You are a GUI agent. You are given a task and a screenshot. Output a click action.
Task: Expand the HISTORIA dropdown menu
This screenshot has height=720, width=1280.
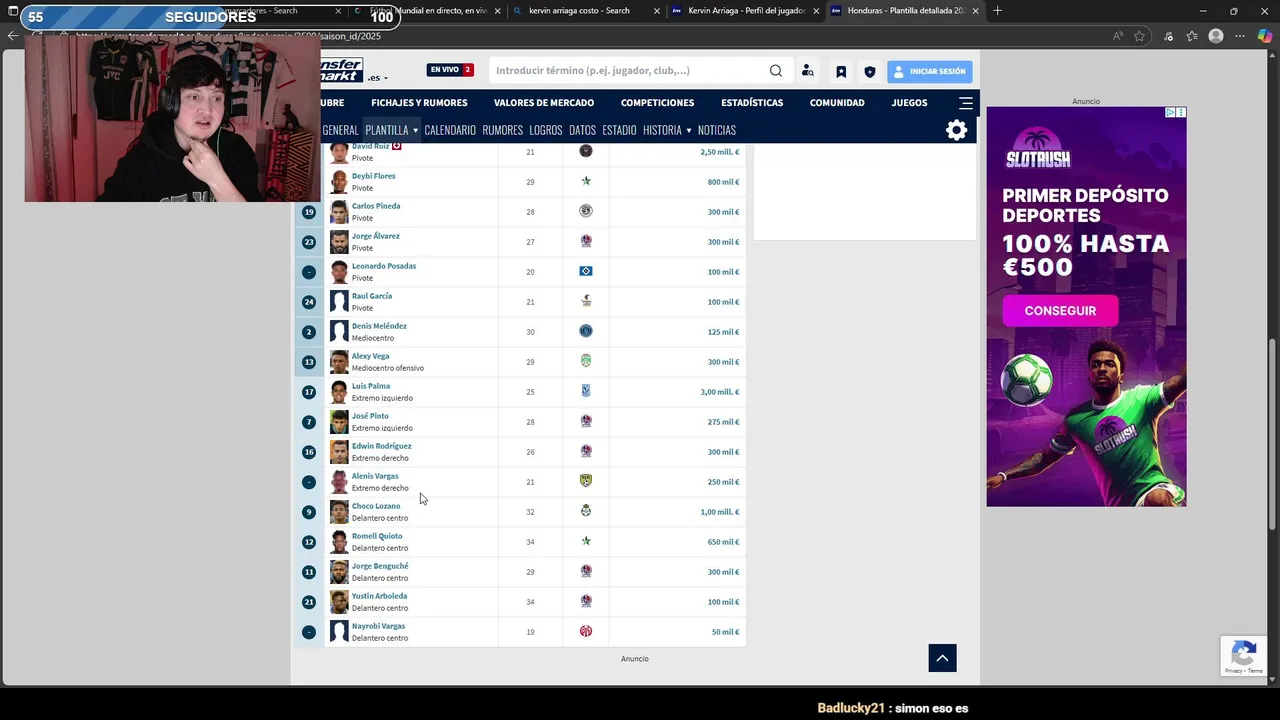point(667,130)
